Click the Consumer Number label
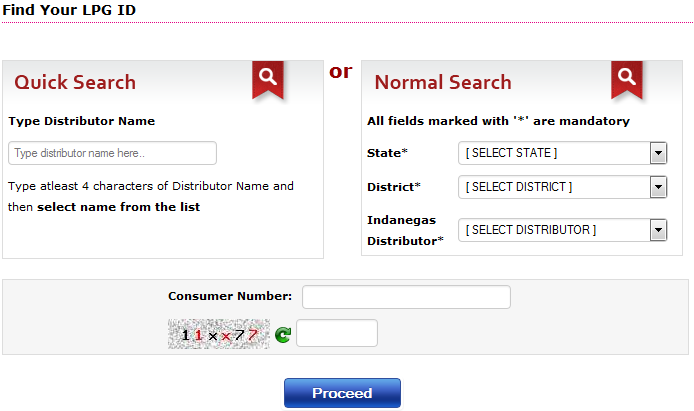Screen dimensions: 694x411 (230, 297)
